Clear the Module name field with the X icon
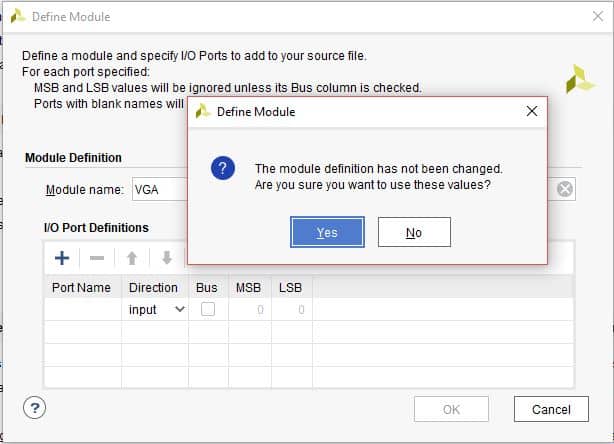The width and height of the screenshot is (614, 444). (x=565, y=189)
